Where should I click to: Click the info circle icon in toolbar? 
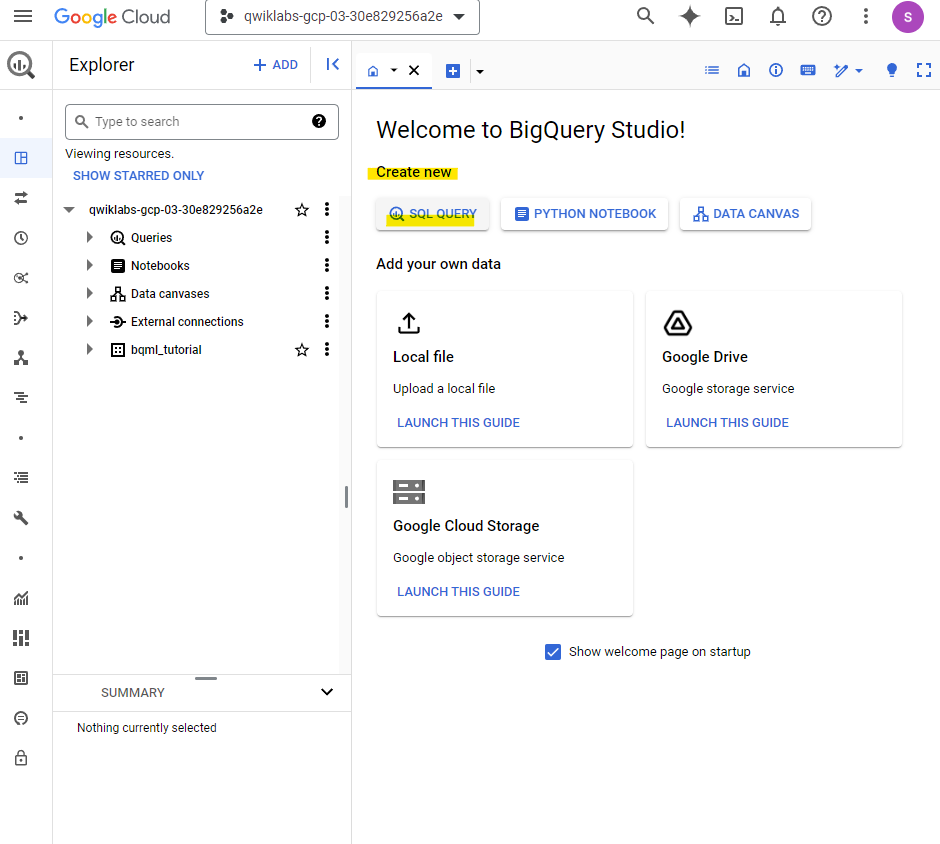tap(776, 71)
